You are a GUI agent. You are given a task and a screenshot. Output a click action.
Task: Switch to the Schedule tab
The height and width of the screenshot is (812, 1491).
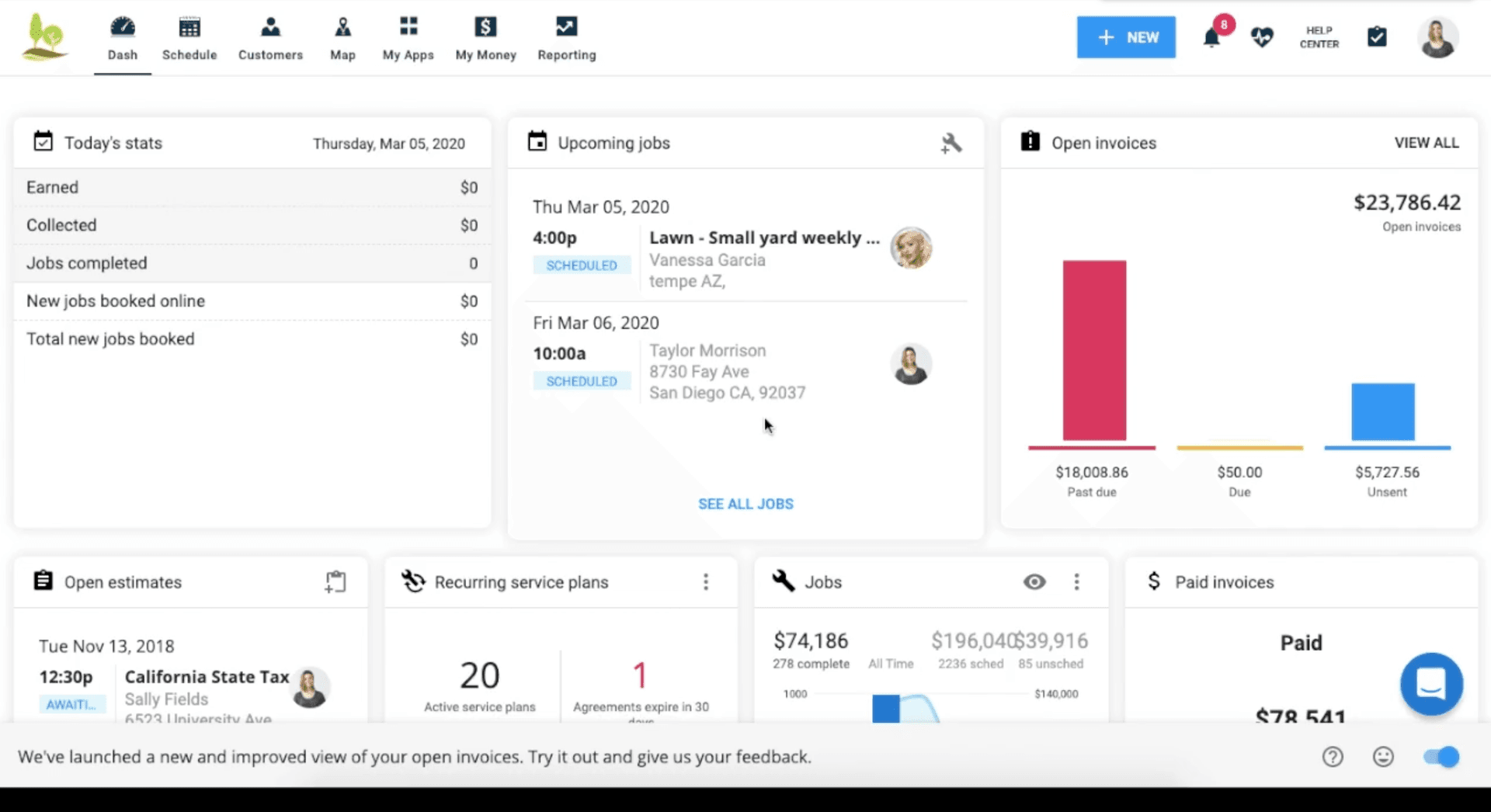click(x=189, y=37)
